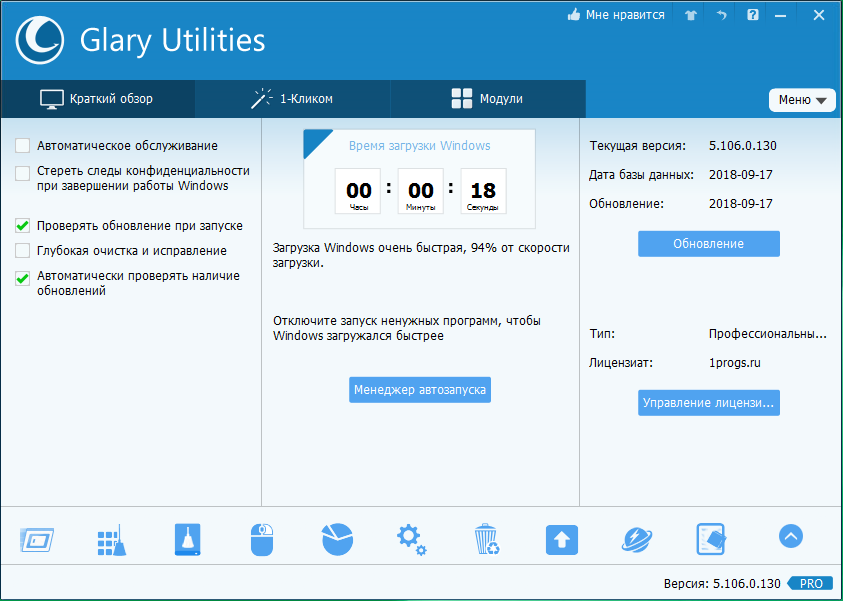The height and width of the screenshot is (601, 843).
Task: Expand the bottom toolbar with the chevron
Action: [790, 536]
